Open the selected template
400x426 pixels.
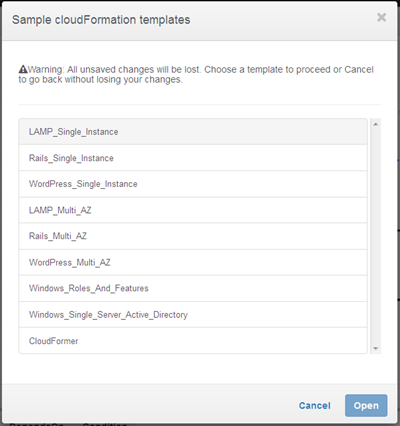[366, 406]
